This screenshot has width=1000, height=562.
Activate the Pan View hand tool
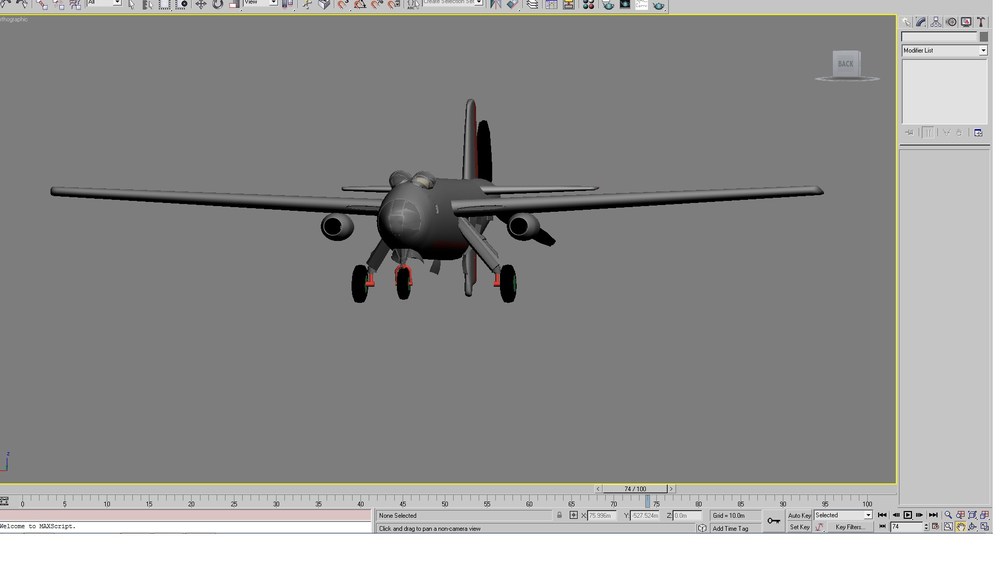[x=960, y=527]
